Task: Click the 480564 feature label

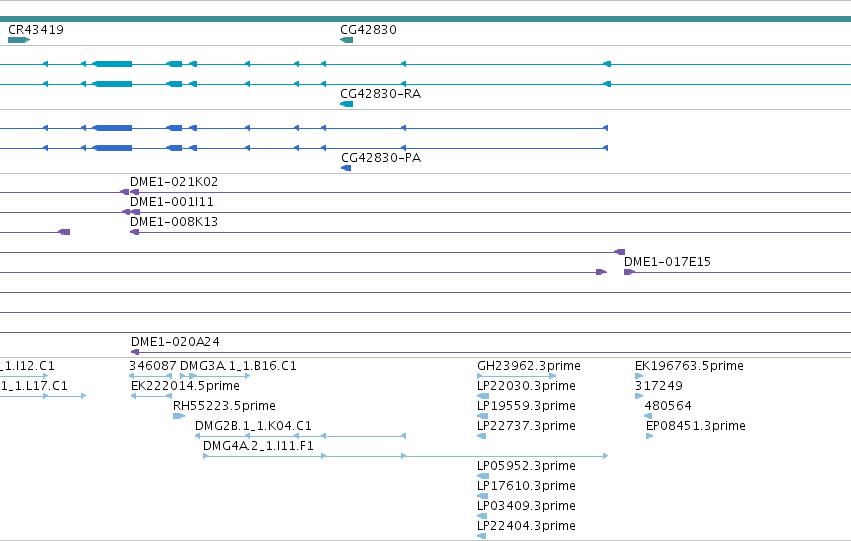Action: (x=668, y=406)
